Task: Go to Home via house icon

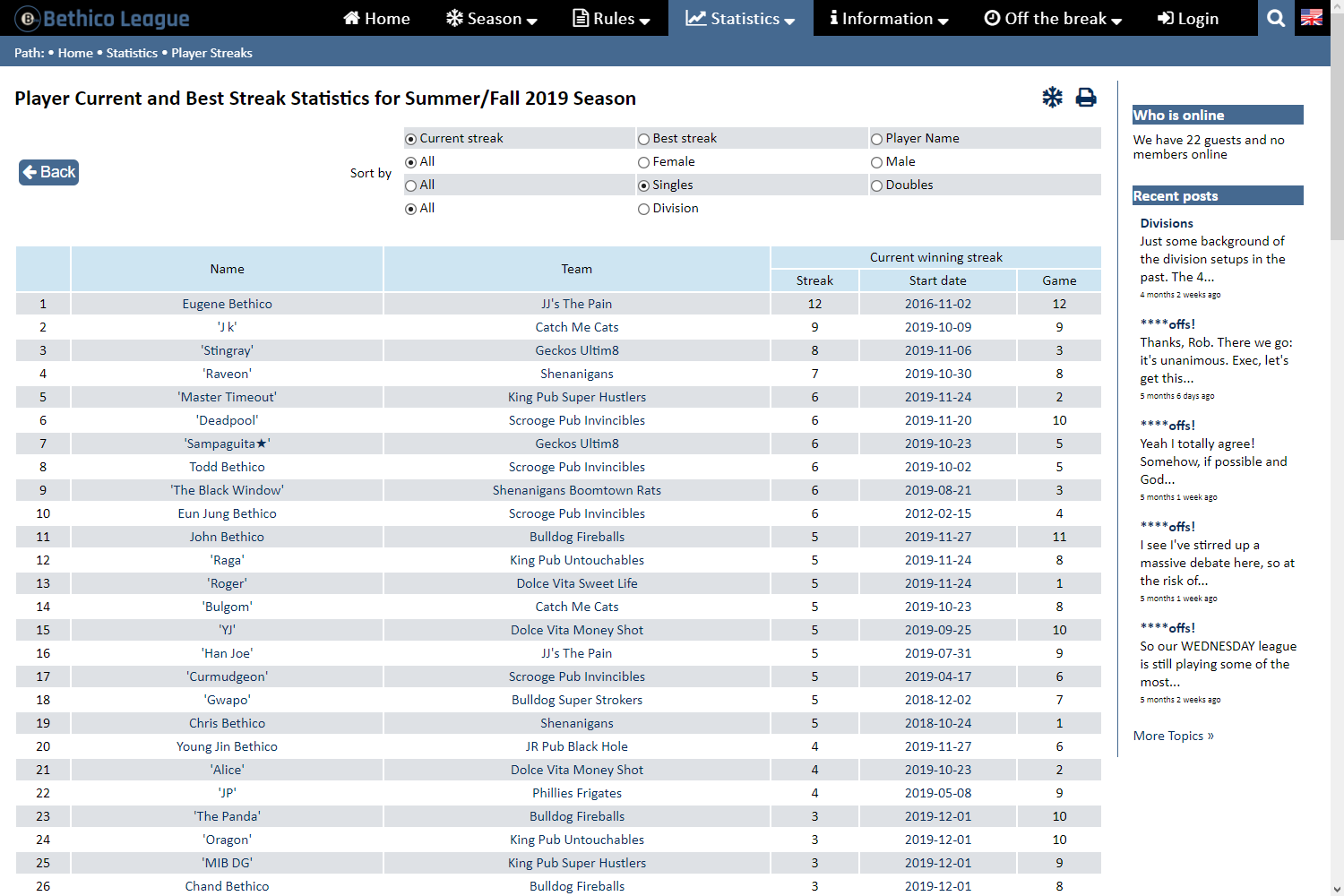Action: [352, 18]
